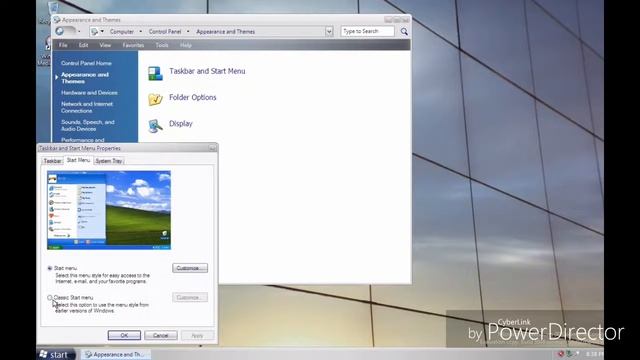Close the Taskbar and Start Menu Properties dialog

(x=213, y=148)
